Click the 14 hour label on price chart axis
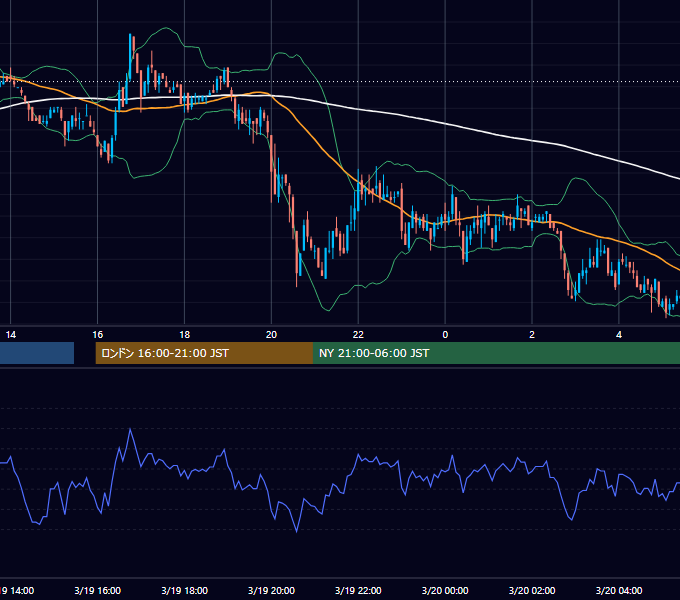This screenshot has height=600, width=680. 11,335
